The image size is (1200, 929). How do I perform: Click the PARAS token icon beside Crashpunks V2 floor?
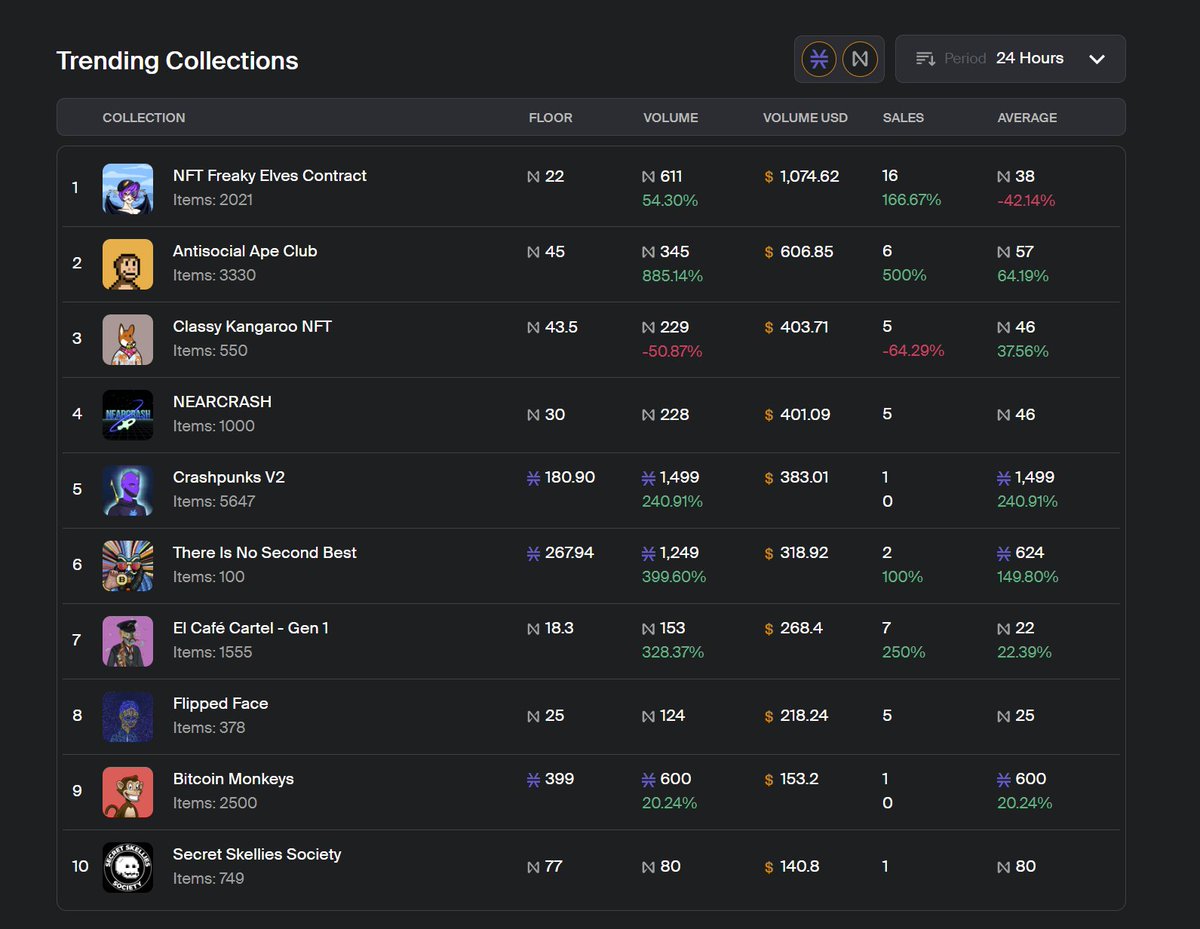coord(530,477)
